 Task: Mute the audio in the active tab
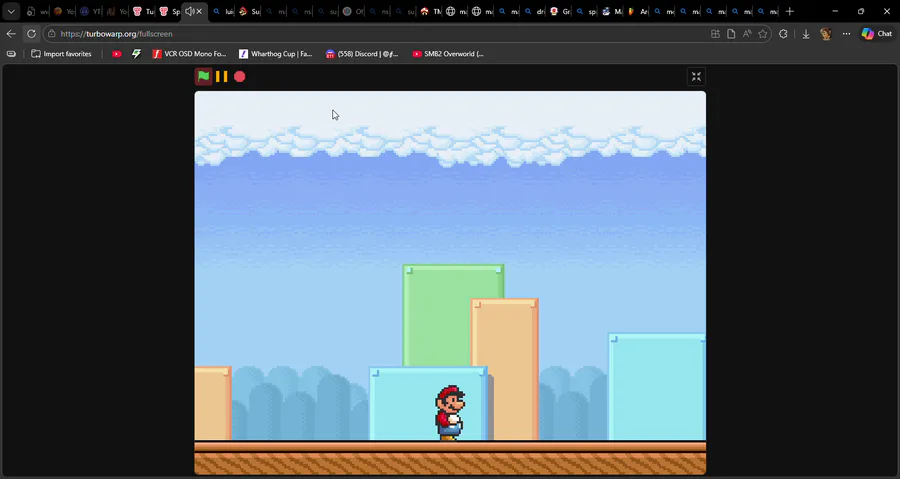point(189,11)
